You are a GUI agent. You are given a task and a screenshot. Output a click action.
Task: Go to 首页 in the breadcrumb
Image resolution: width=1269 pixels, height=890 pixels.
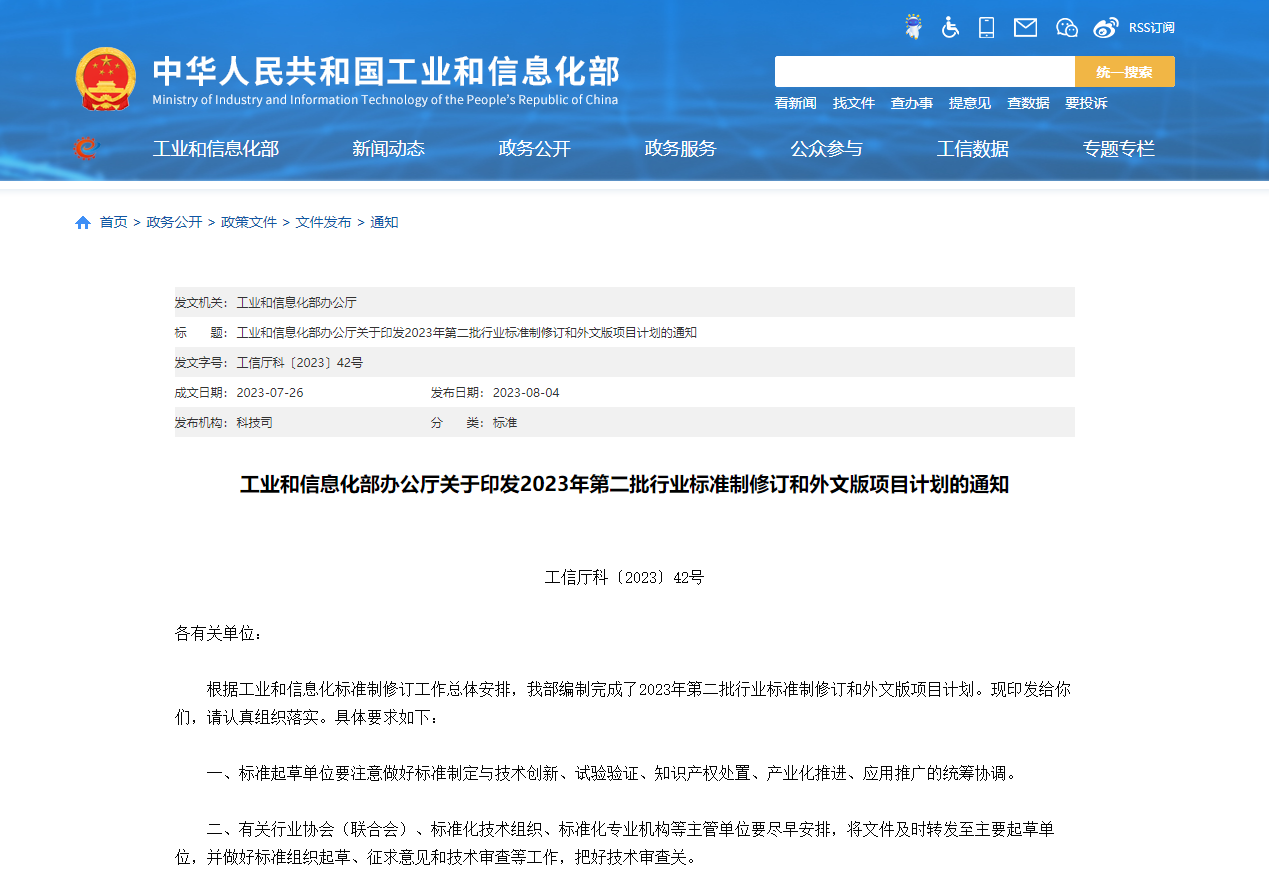coord(114,222)
